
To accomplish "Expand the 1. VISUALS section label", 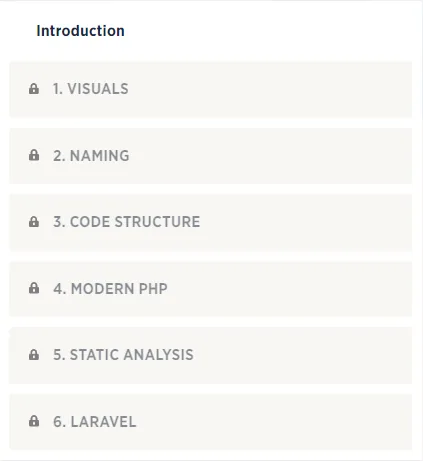I will click(x=91, y=89).
